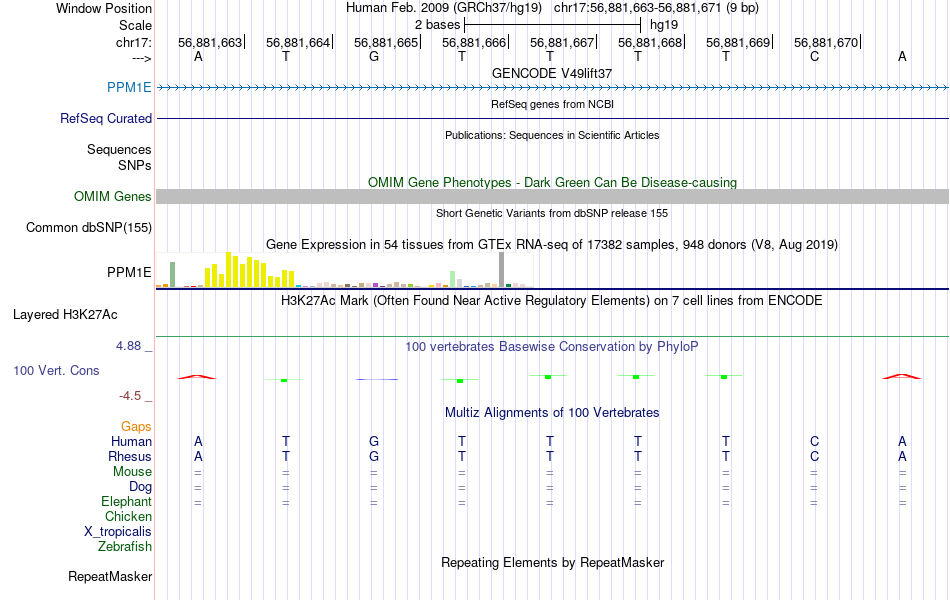
Task: Click the gray OMIM Genes bar
Action: click(x=553, y=196)
